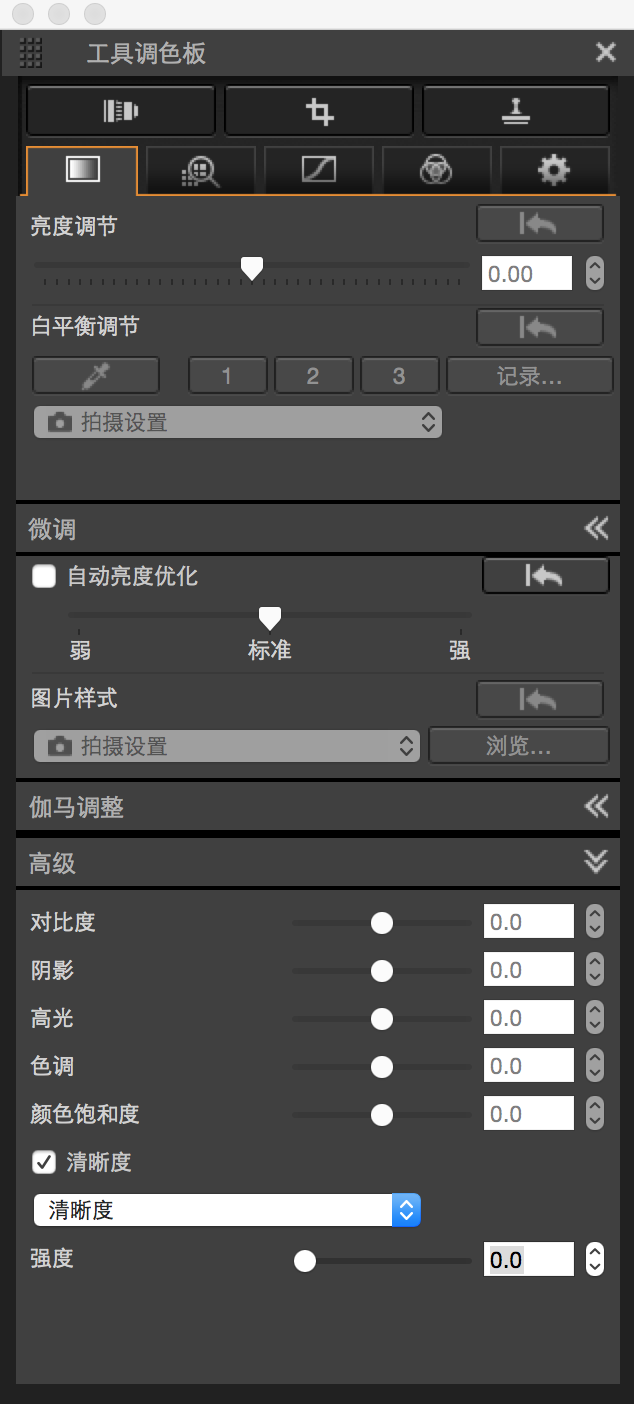Expand the 伽马调整 section
This screenshot has width=634, height=1404.
coord(596,806)
